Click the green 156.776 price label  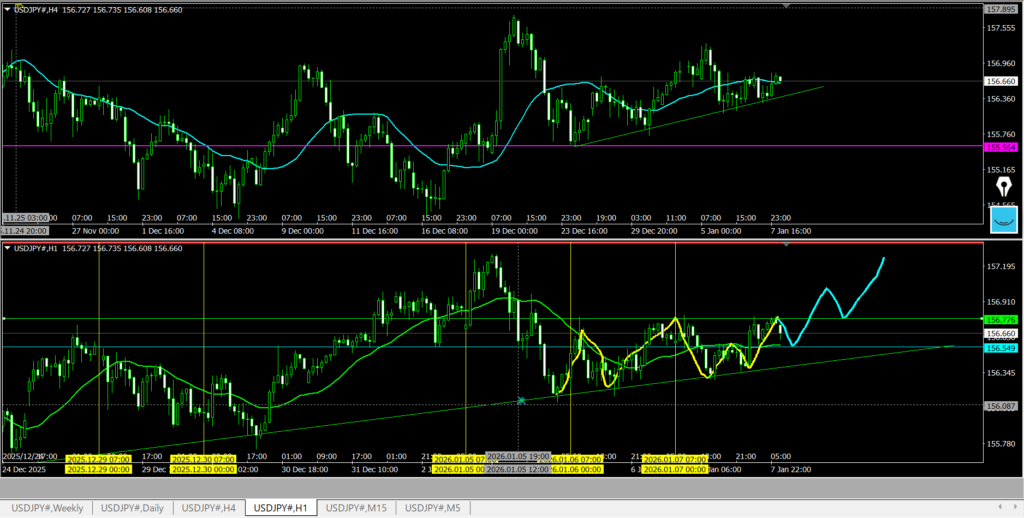pyautogui.click(x=1001, y=319)
